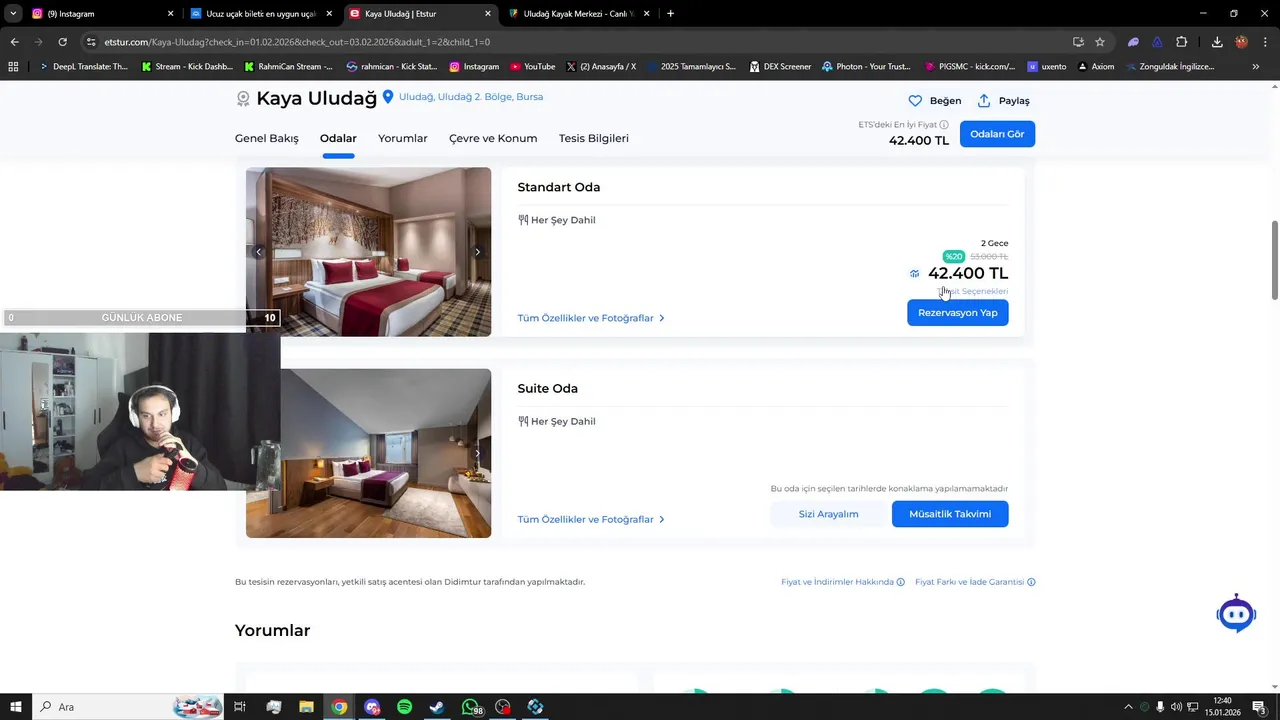
Task: Expand Tüm Özellikler ve Fotoğraflar for Suite Oda
Action: pyautogui.click(x=591, y=519)
